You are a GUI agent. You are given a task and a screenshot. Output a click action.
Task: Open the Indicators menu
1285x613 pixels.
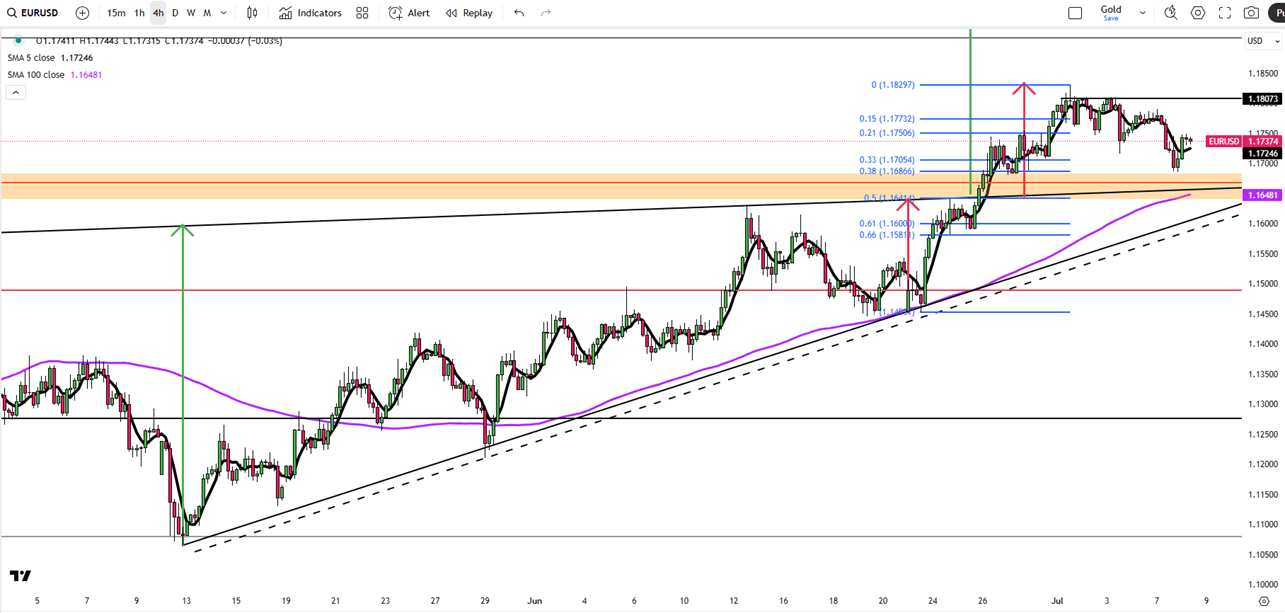310,13
